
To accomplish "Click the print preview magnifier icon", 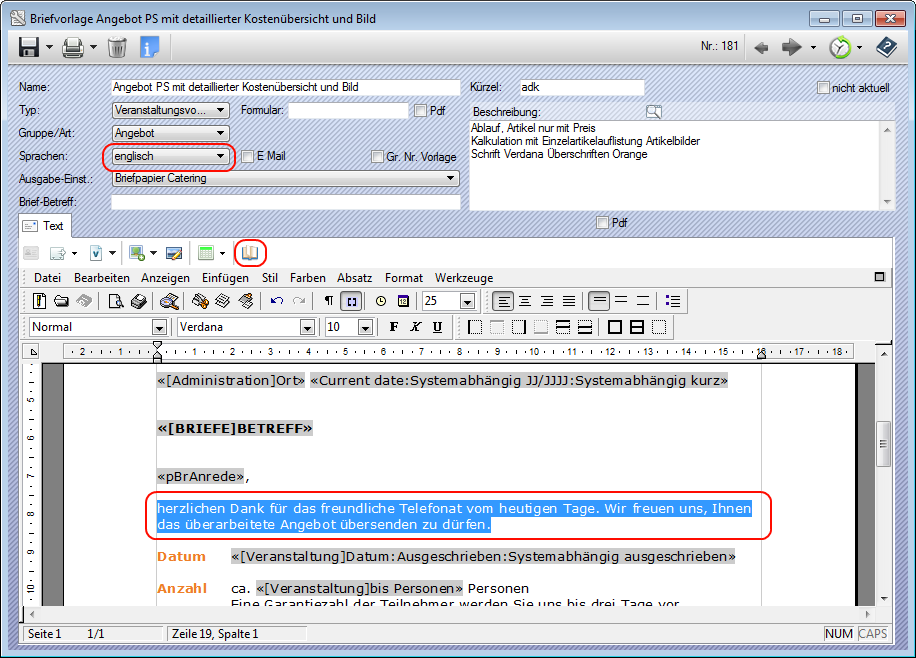I will click(x=116, y=301).
